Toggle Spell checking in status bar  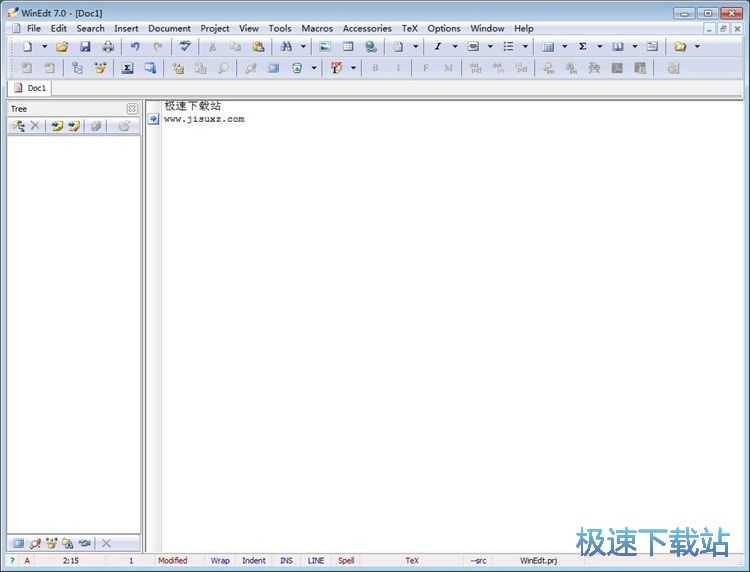click(346, 561)
